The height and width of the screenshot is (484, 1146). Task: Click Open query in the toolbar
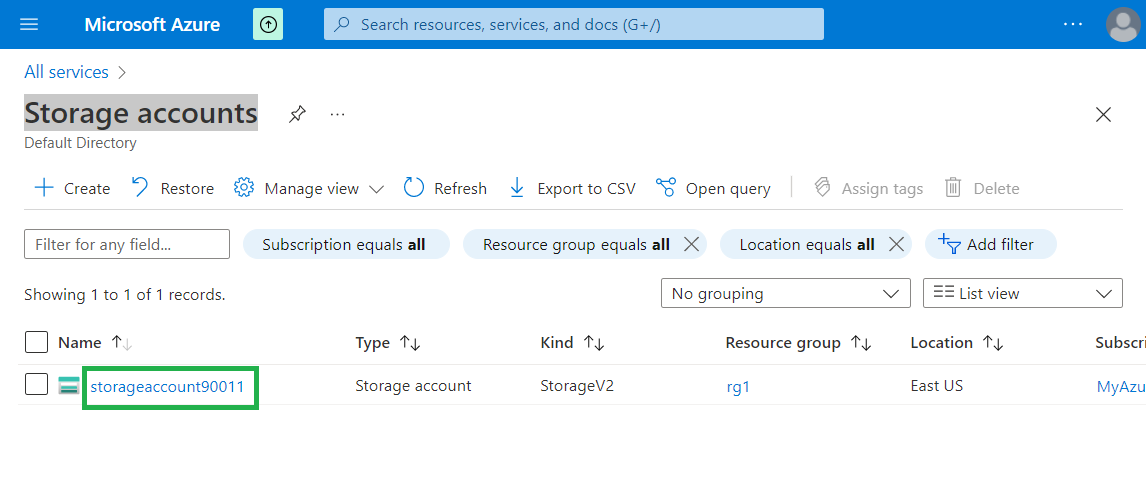[x=713, y=189]
